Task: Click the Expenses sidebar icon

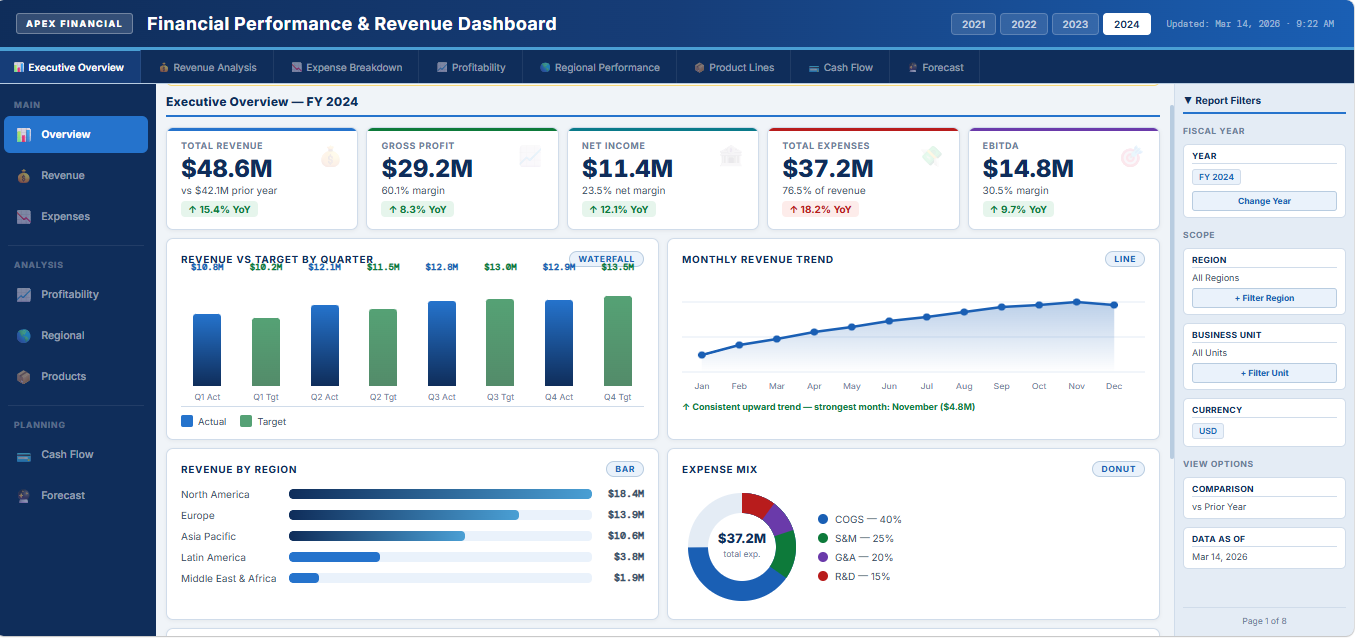Action: coord(24,217)
